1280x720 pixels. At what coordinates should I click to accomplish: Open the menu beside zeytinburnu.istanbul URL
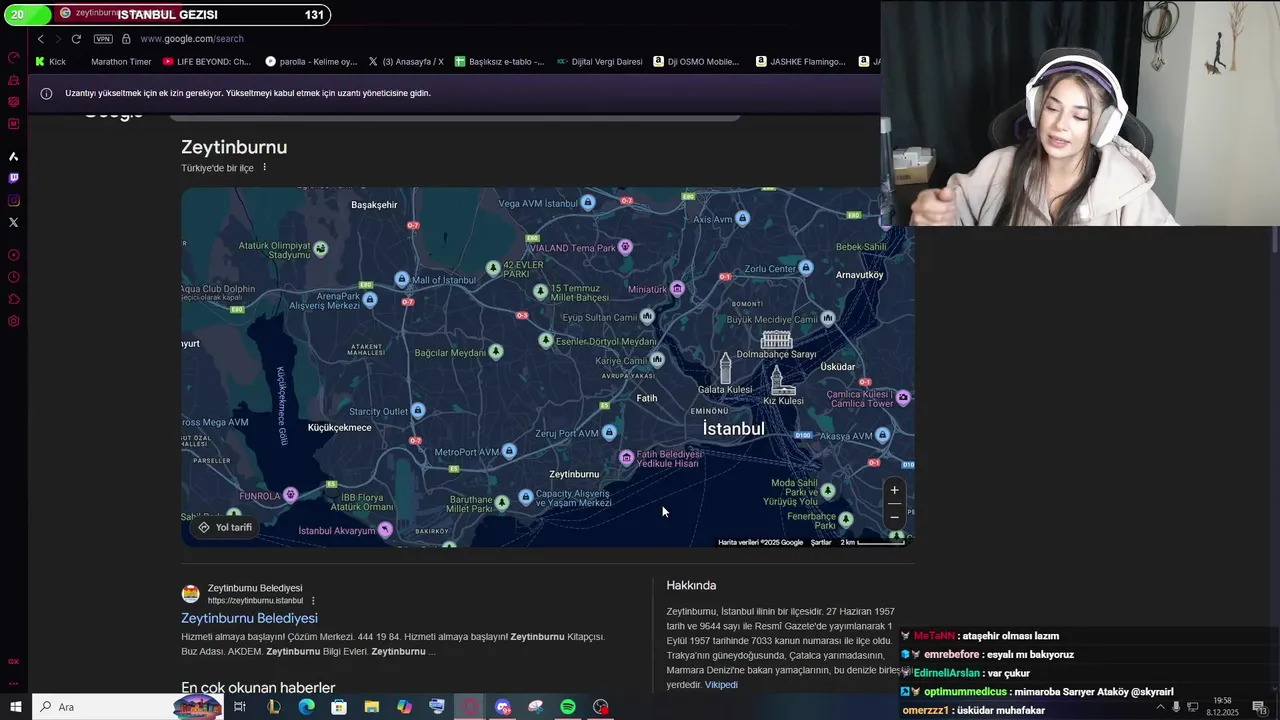[x=313, y=601]
